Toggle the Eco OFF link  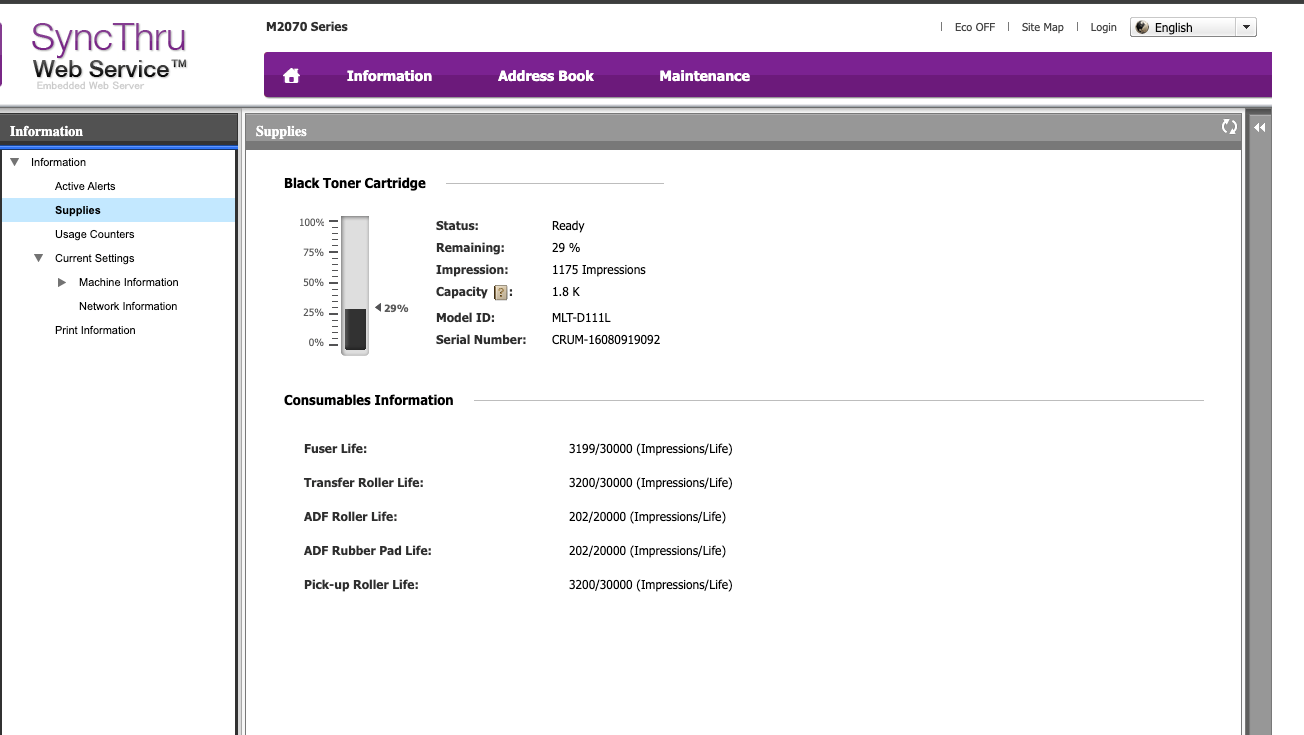click(974, 28)
